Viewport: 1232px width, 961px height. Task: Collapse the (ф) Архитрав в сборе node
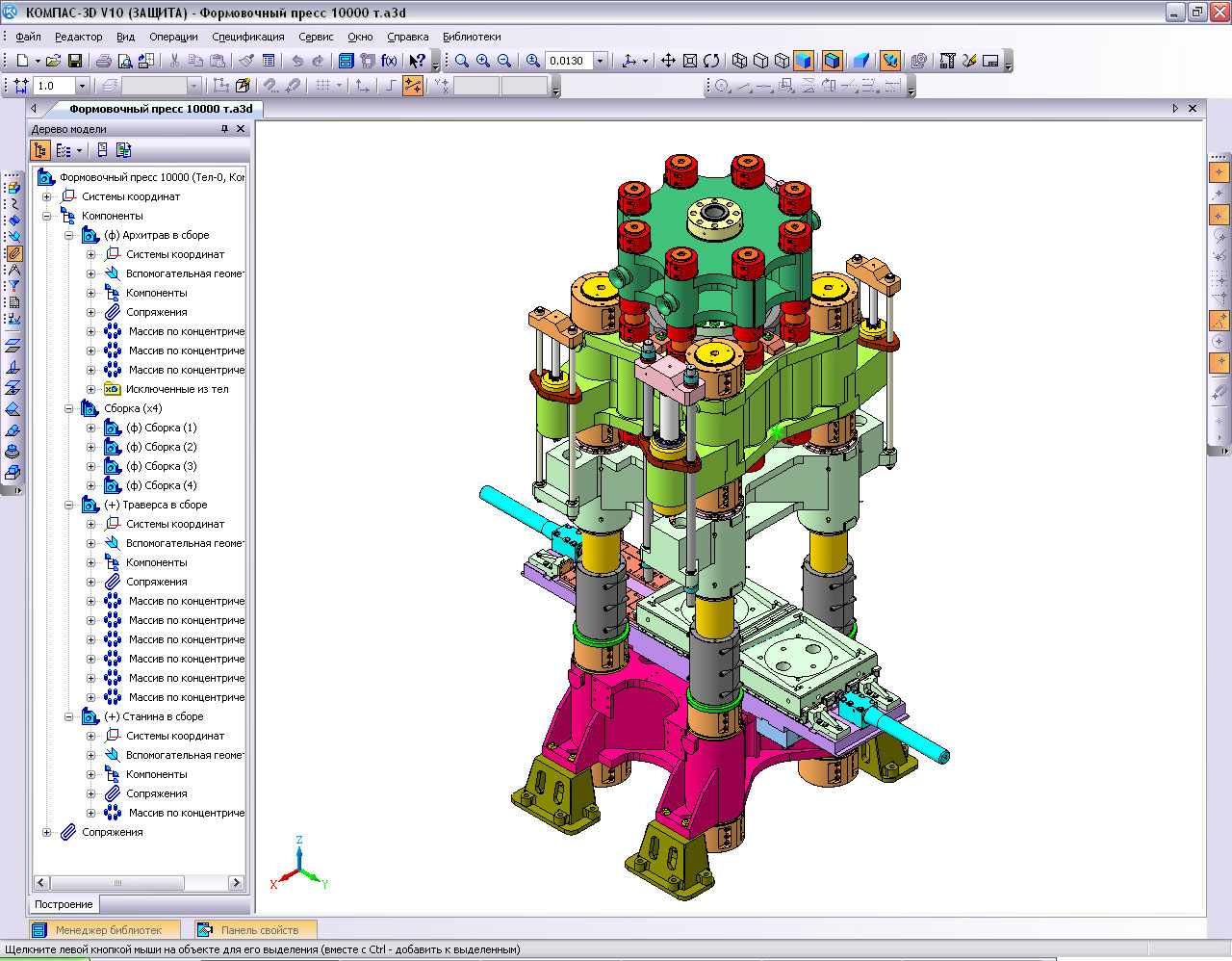pos(68,235)
